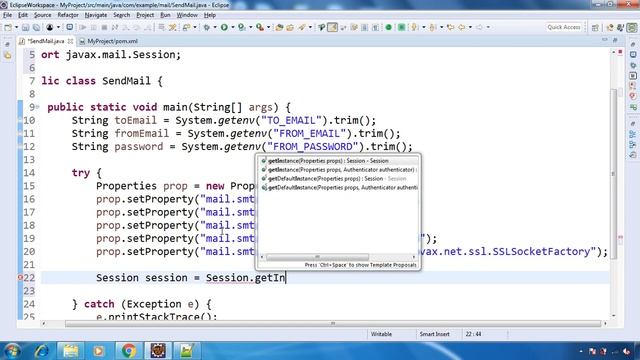Screen dimensions: 640x360
Task: Click the editor vertical scrollbar
Action: point(613,173)
